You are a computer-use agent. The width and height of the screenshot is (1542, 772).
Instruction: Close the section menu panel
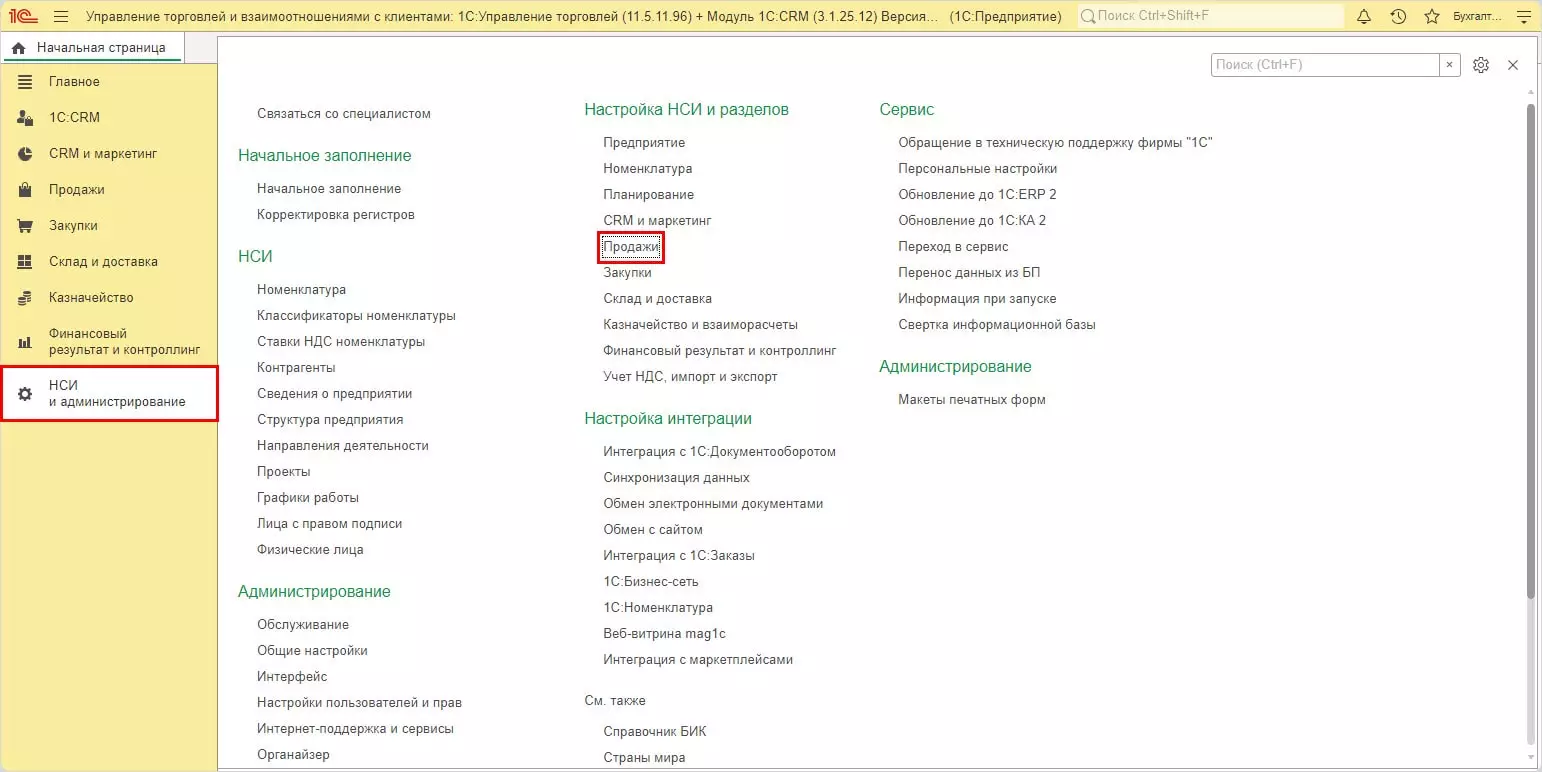(x=1513, y=65)
